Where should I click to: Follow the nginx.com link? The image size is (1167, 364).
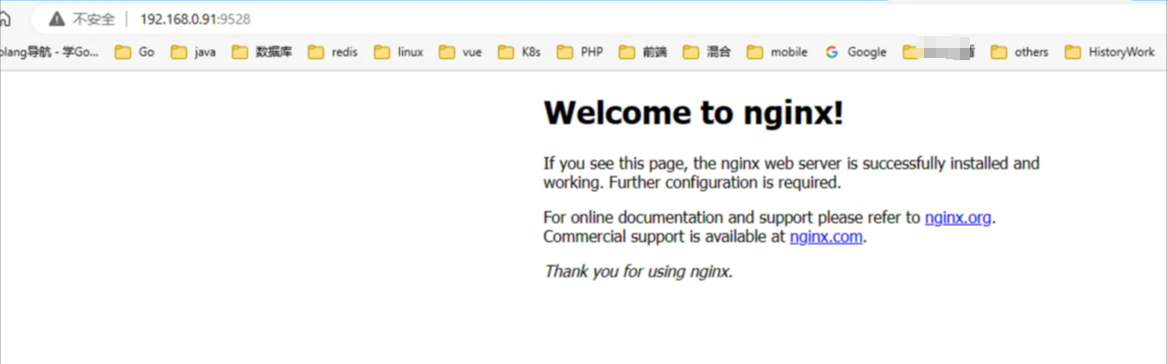826,237
